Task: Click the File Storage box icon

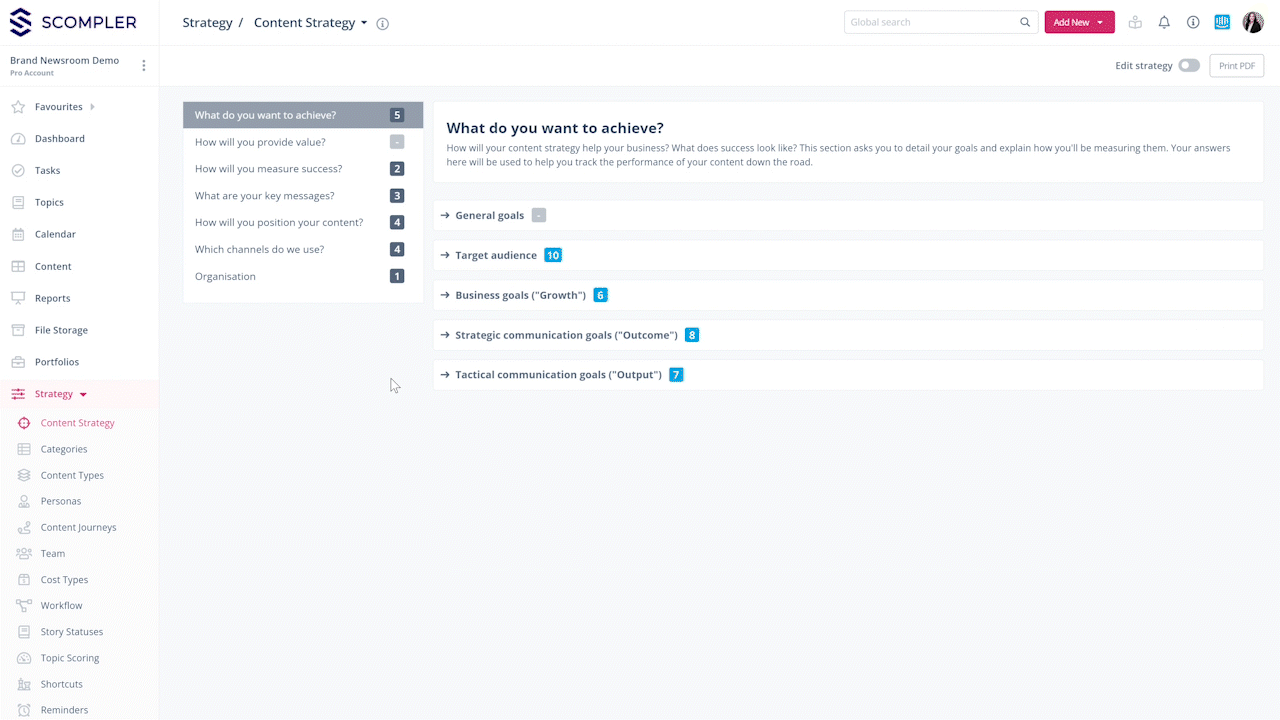Action: 18,330
